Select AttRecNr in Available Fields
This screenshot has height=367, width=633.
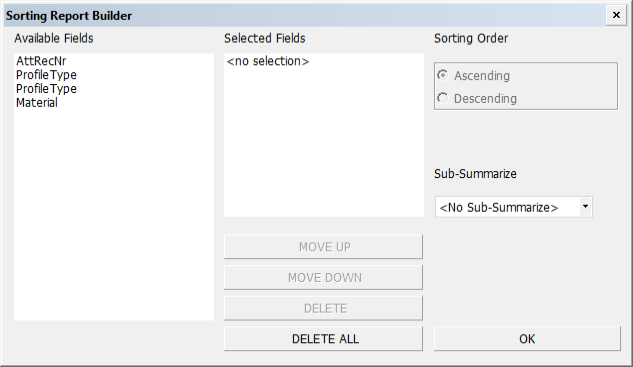pos(41,61)
